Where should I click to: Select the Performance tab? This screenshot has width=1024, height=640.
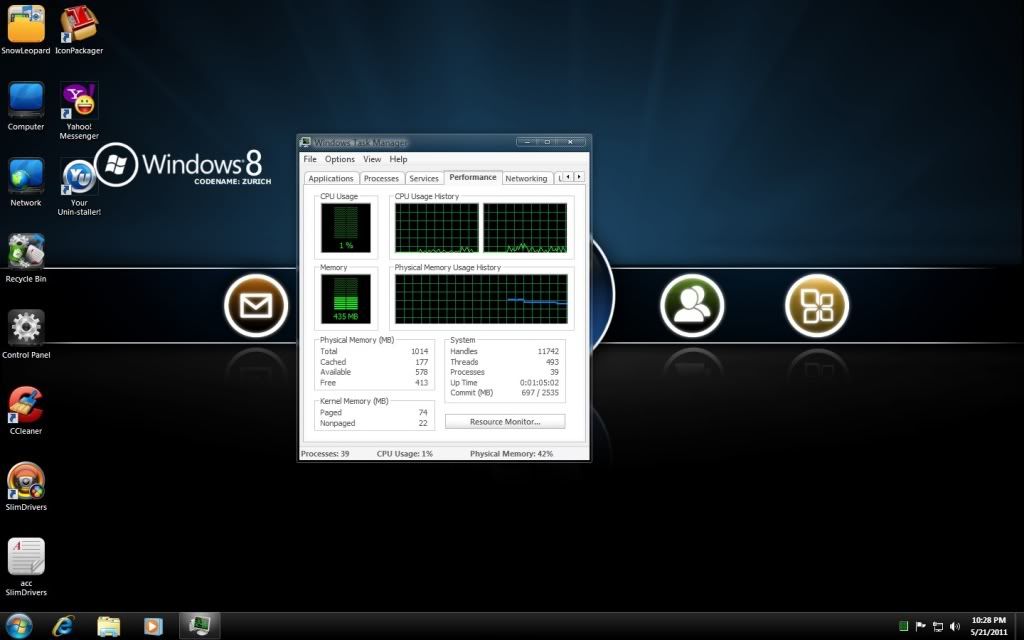pos(472,177)
